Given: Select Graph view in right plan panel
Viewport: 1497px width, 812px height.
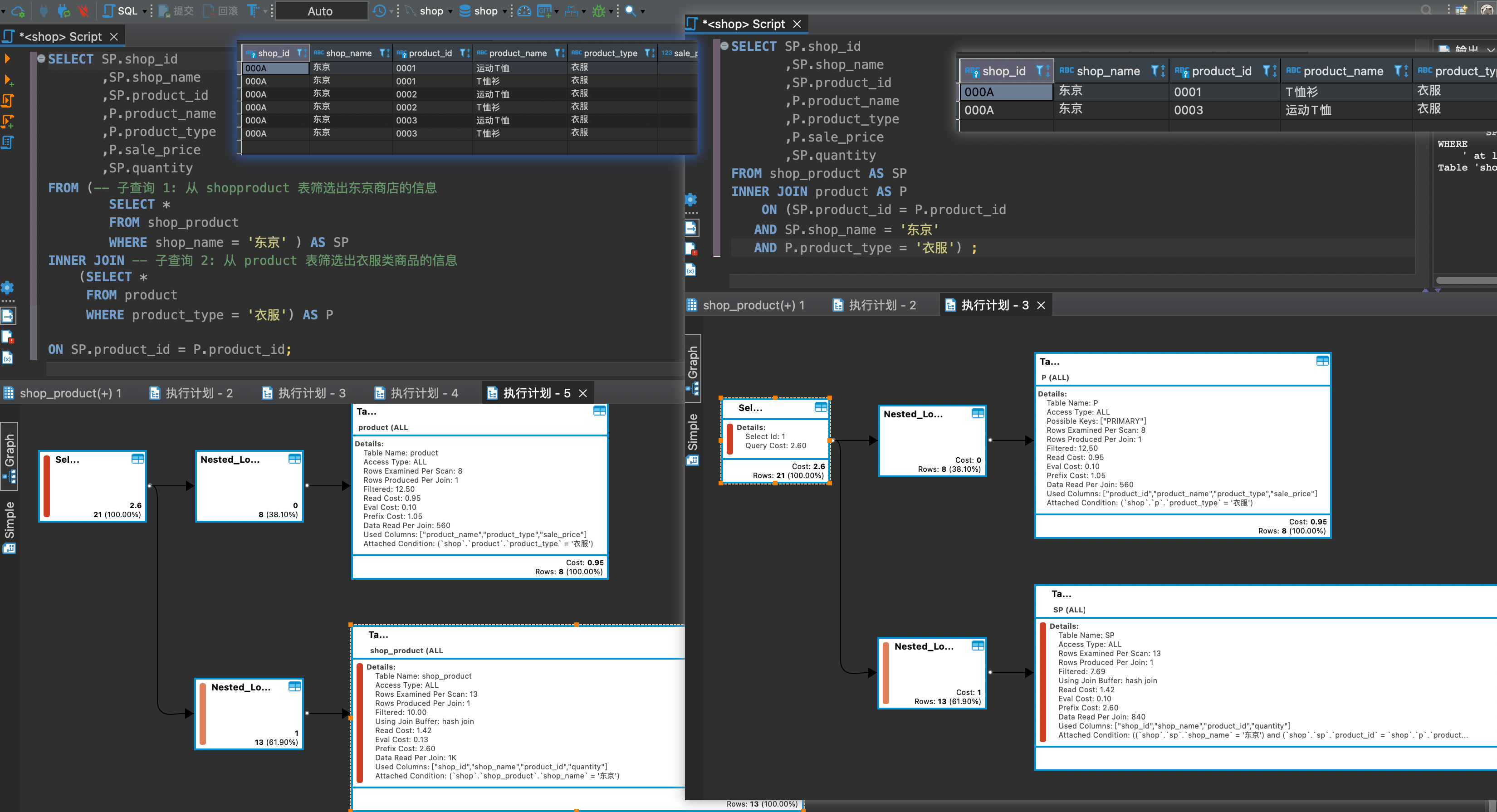Looking at the screenshot, I should 693,368.
